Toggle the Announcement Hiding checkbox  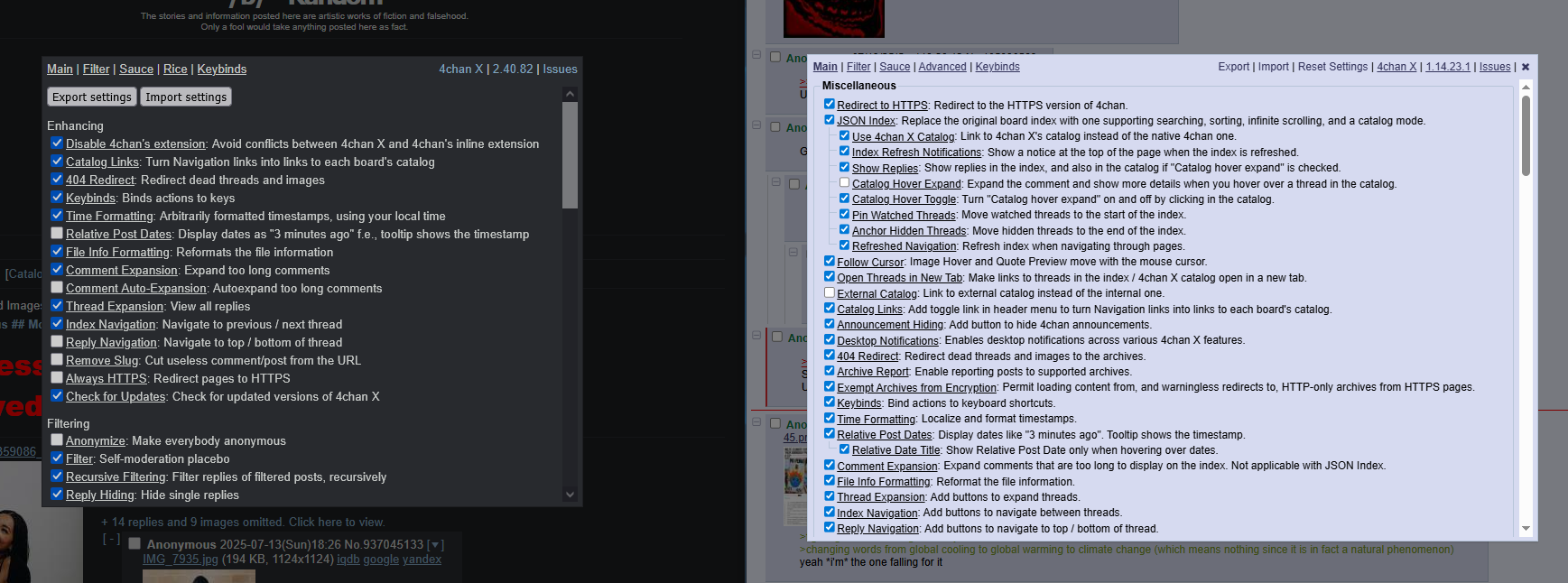830,324
